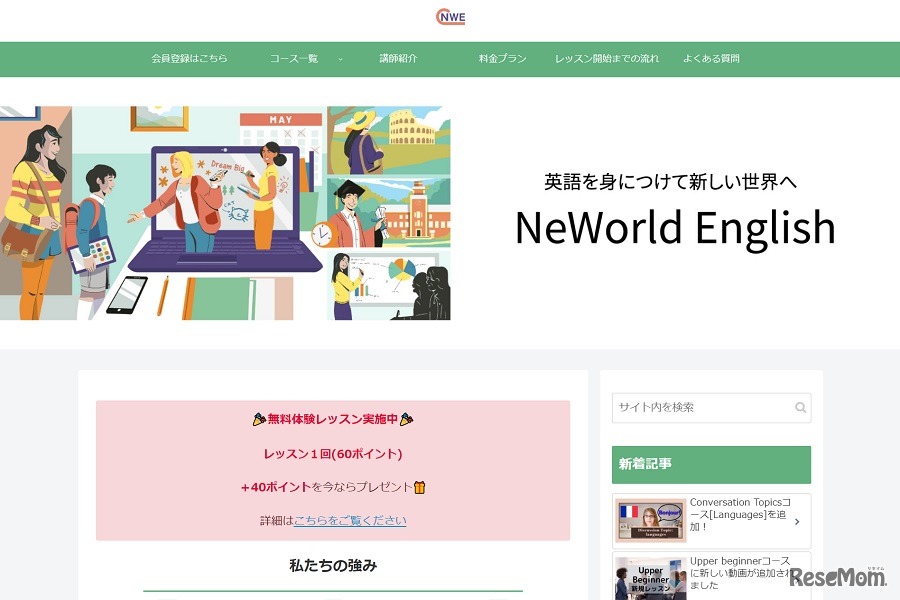The width and height of the screenshot is (900, 600).
Task: Click the 会員登録はこちら navigation link
Action: click(x=188, y=59)
